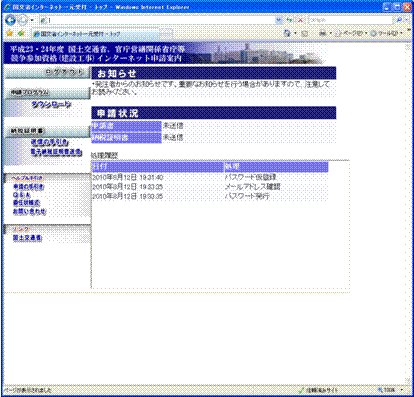Click the ヘルプ sidebar section header
The image size is (414, 397).
47,178
